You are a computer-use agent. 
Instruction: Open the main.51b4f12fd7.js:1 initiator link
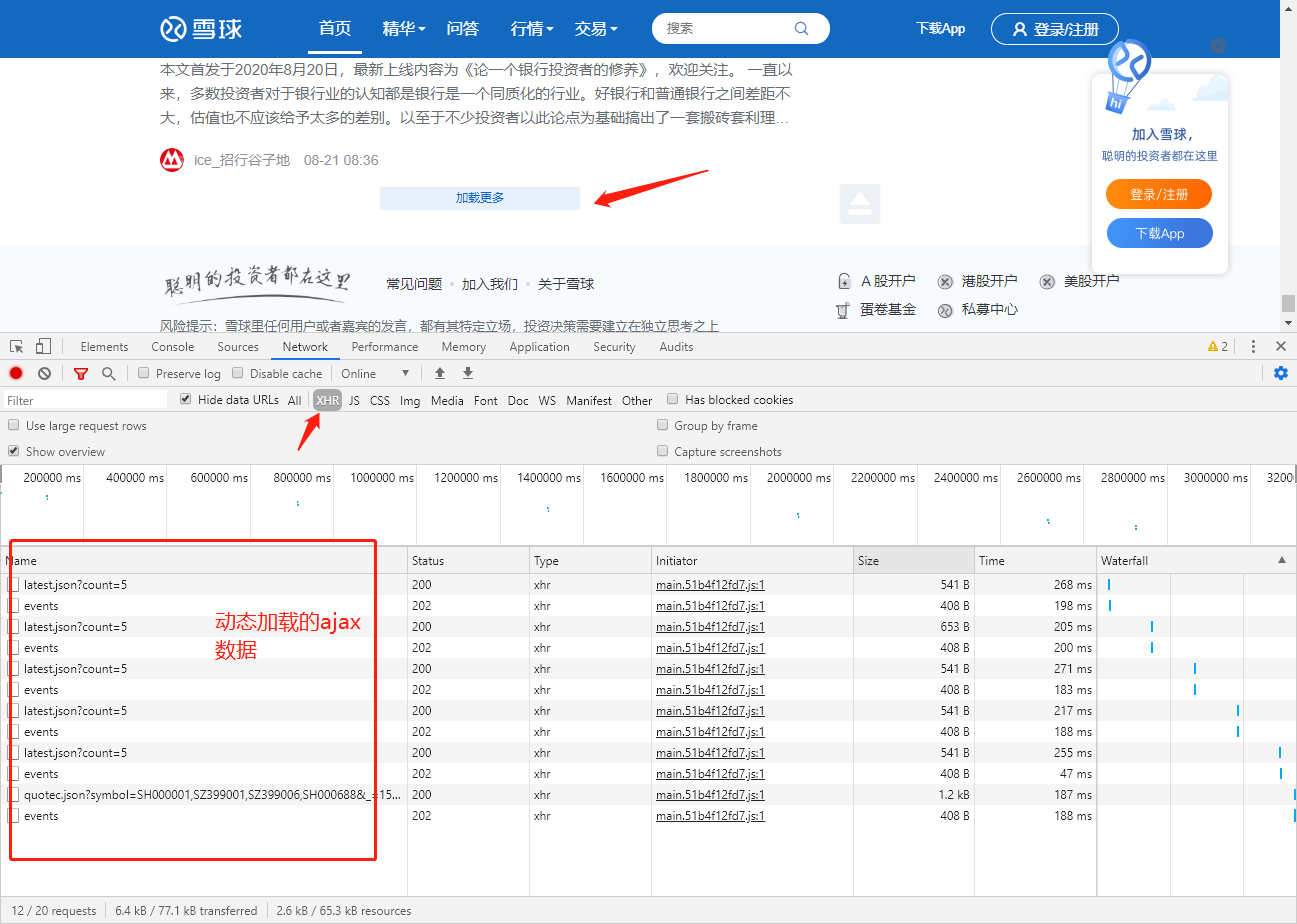[708, 585]
